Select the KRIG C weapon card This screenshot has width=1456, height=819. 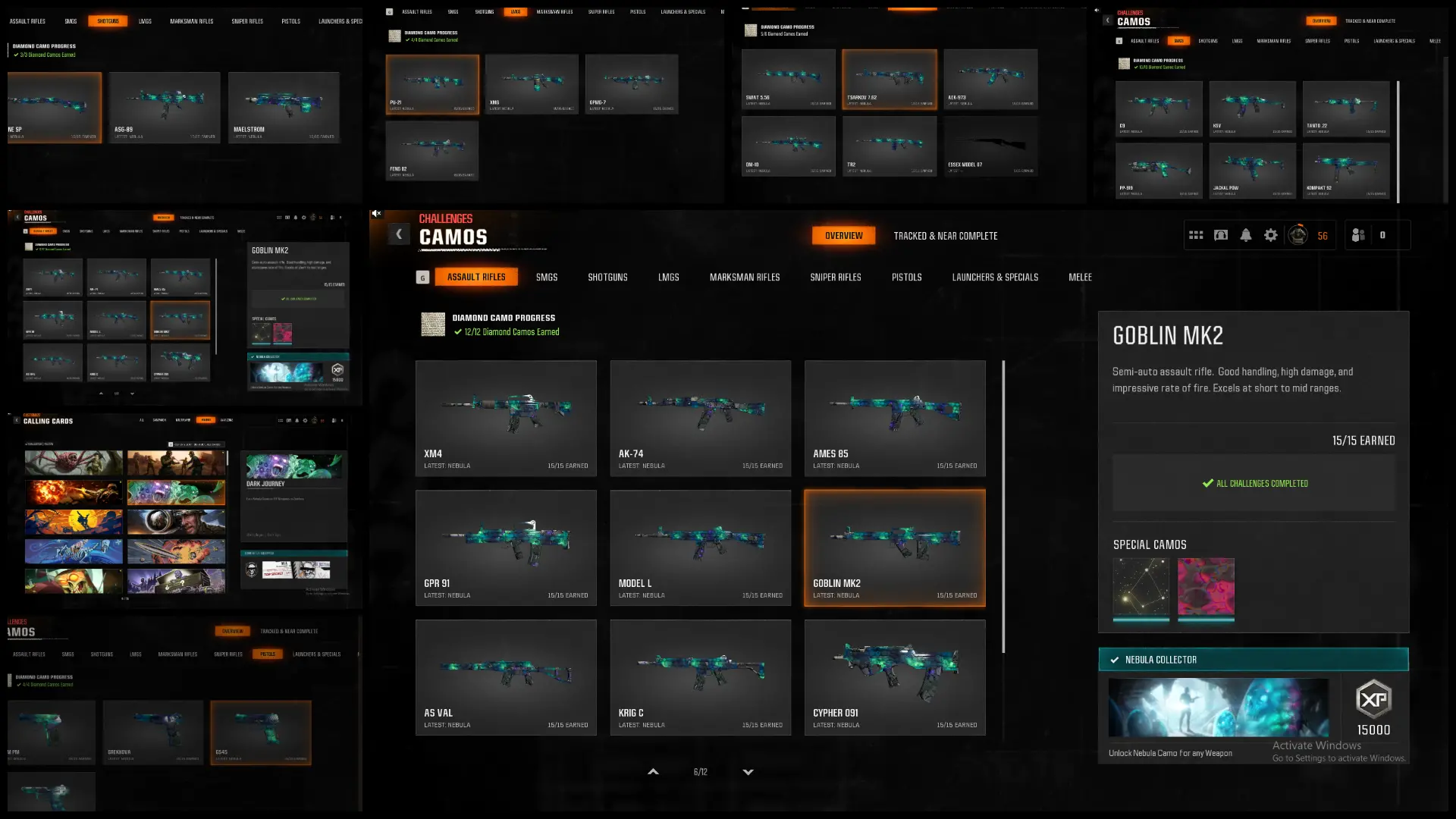(x=700, y=678)
